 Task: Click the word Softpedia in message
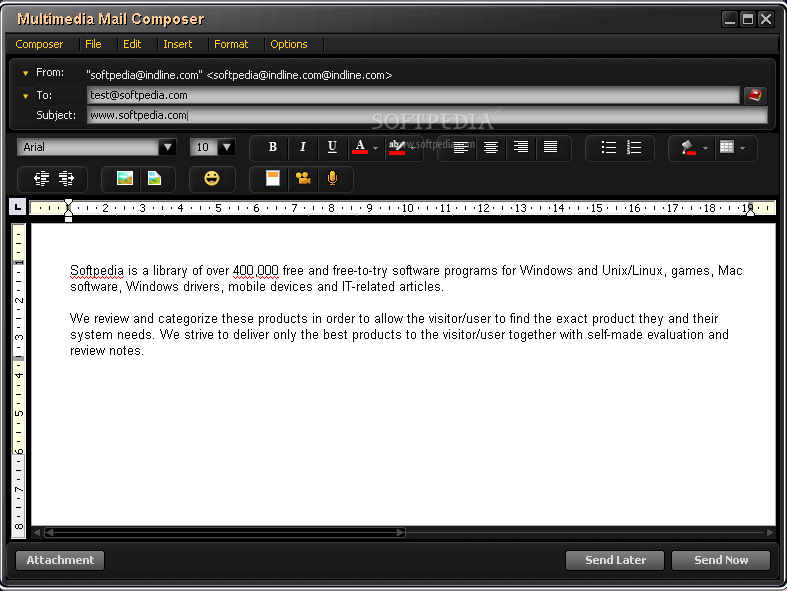point(96,271)
